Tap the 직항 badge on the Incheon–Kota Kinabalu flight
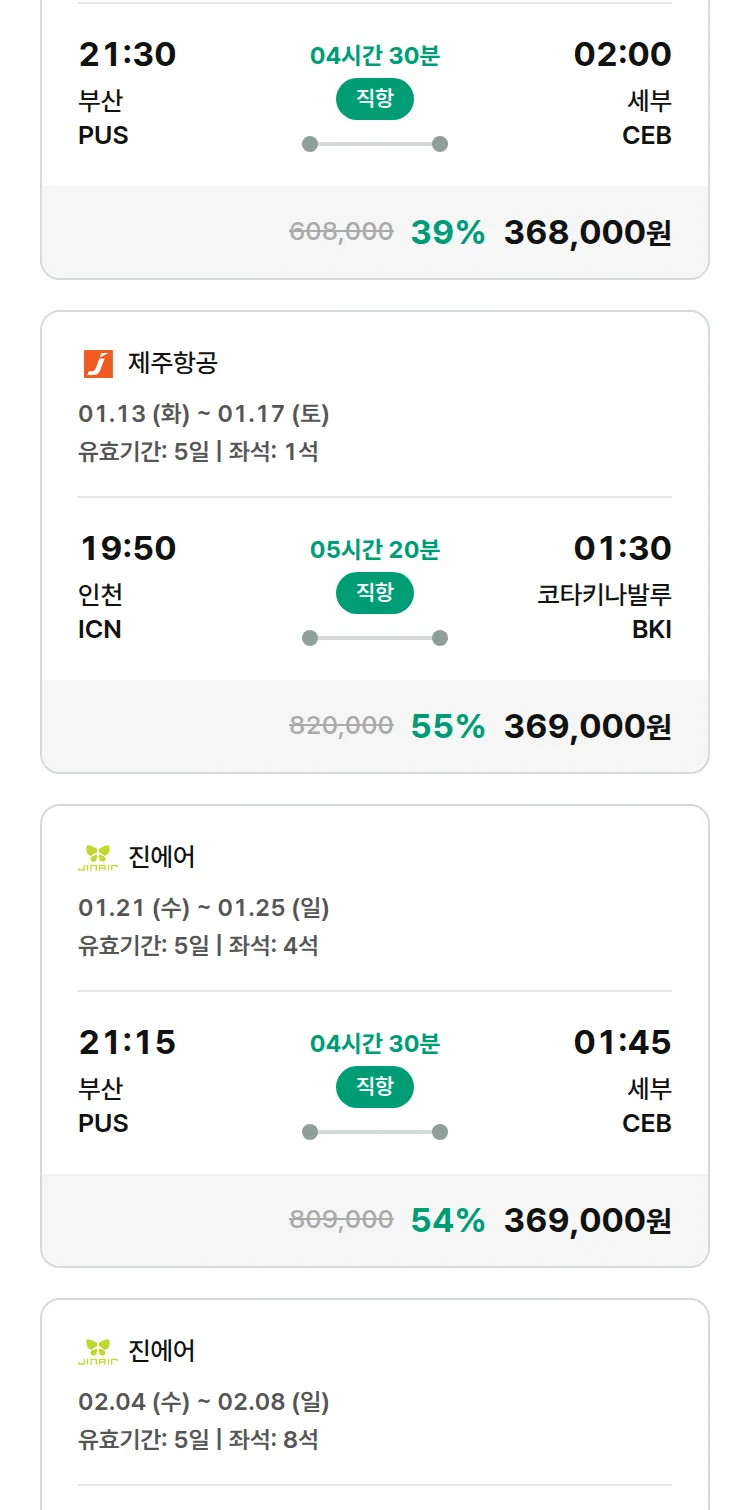This screenshot has width=750, height=1510. (x=374, y=593)
